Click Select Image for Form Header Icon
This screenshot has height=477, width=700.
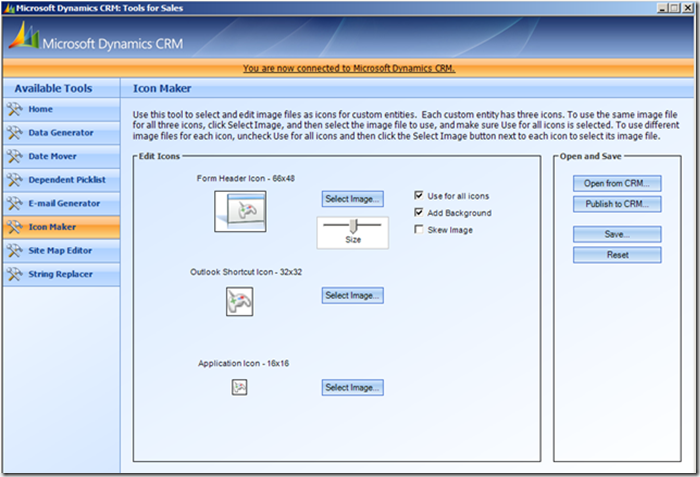pyautogui.click(x=352, y=199)
